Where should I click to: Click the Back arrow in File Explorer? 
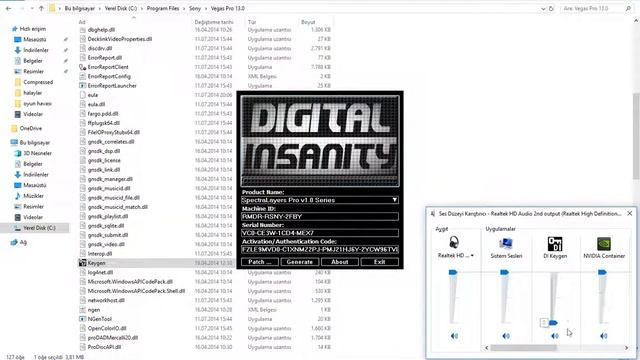click(9, 8)
